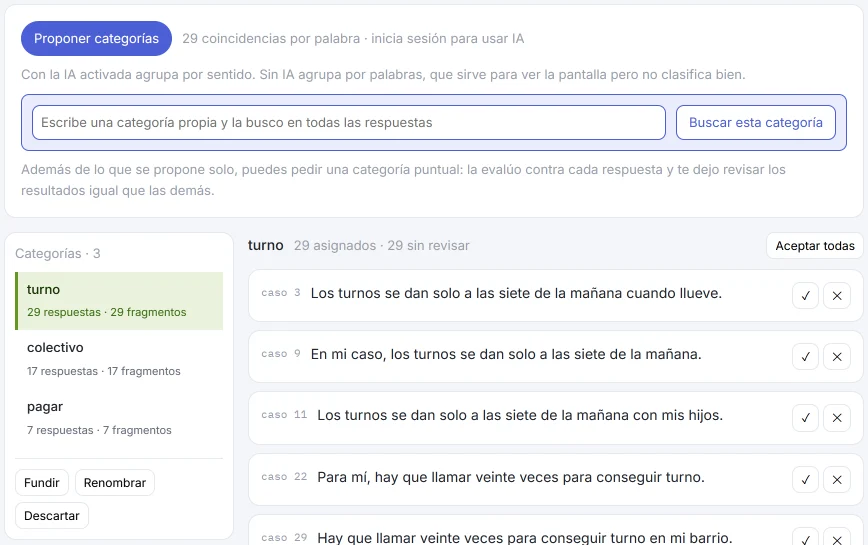Image resolution: width=868 pixels, height=545 pixels.
Task: Reject case 9 with its X icon
Action: (837, 356)
